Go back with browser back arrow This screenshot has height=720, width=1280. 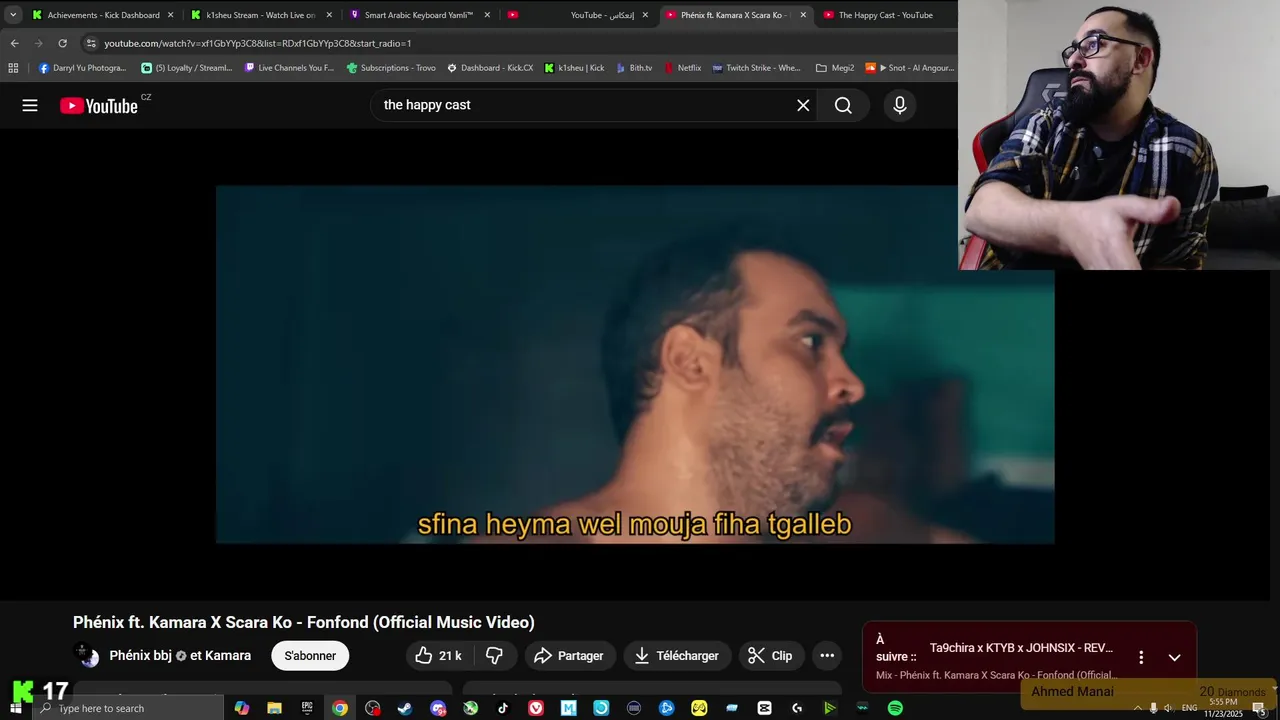(14, 43)
